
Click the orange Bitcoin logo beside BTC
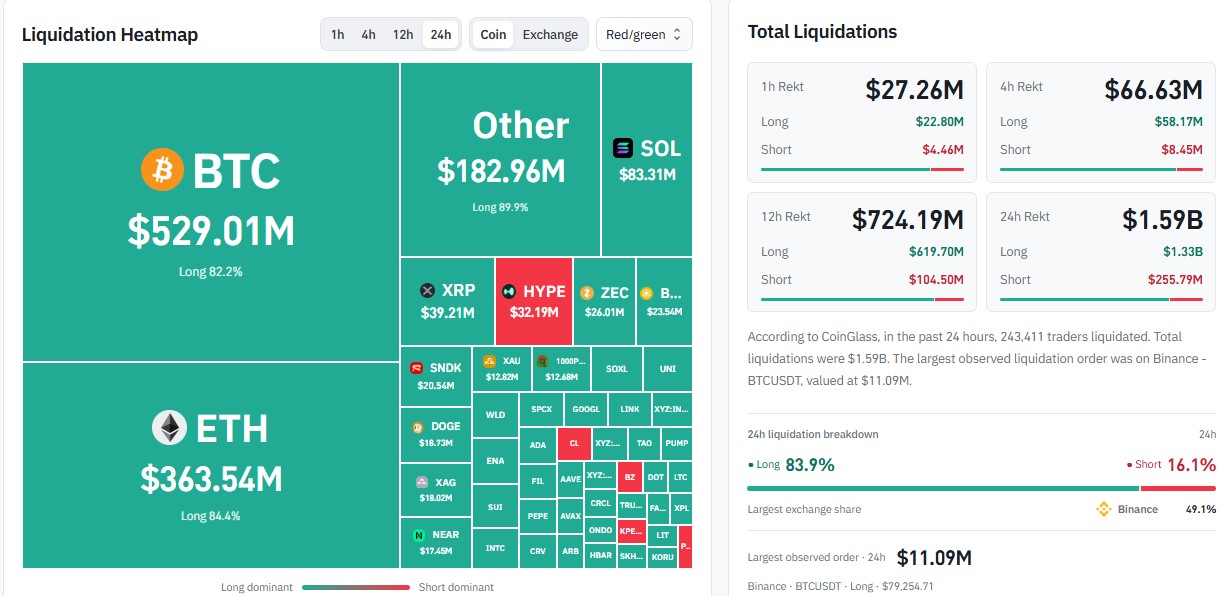[162, 170]
